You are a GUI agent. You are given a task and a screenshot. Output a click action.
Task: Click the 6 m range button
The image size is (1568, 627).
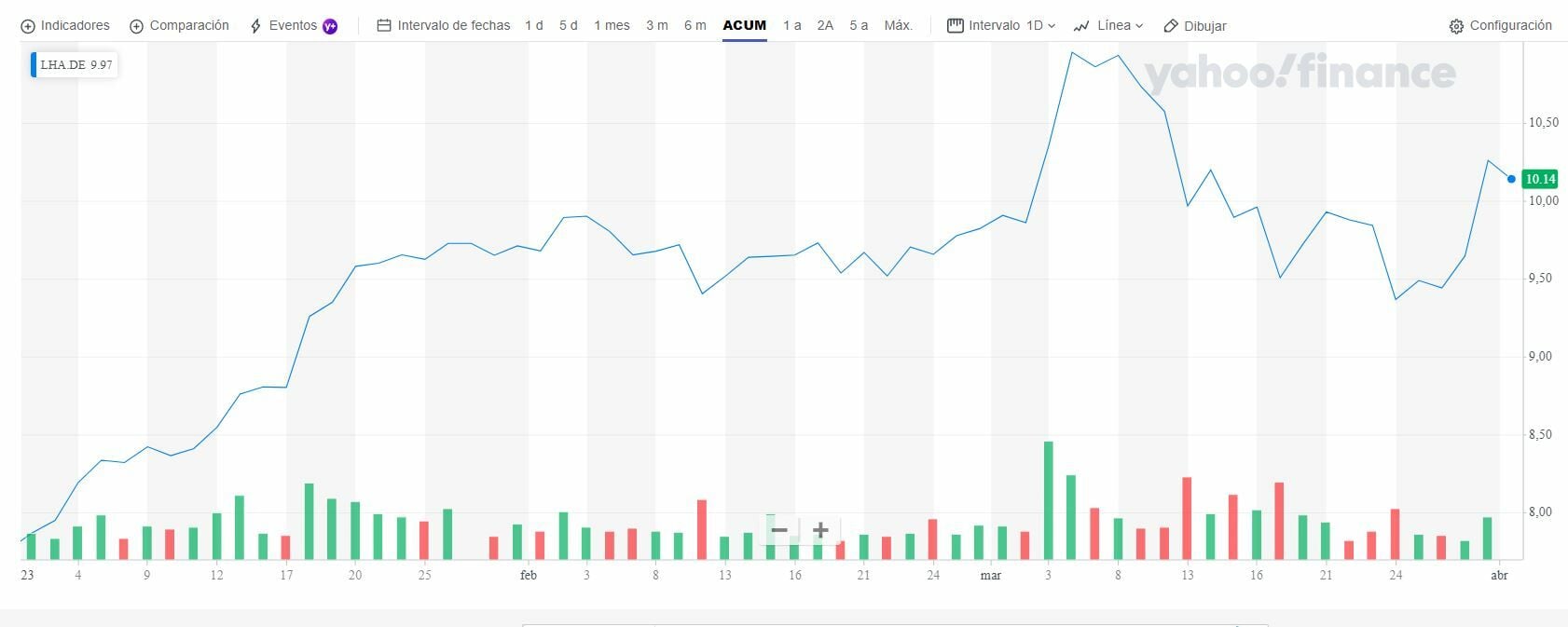point(695,26)
